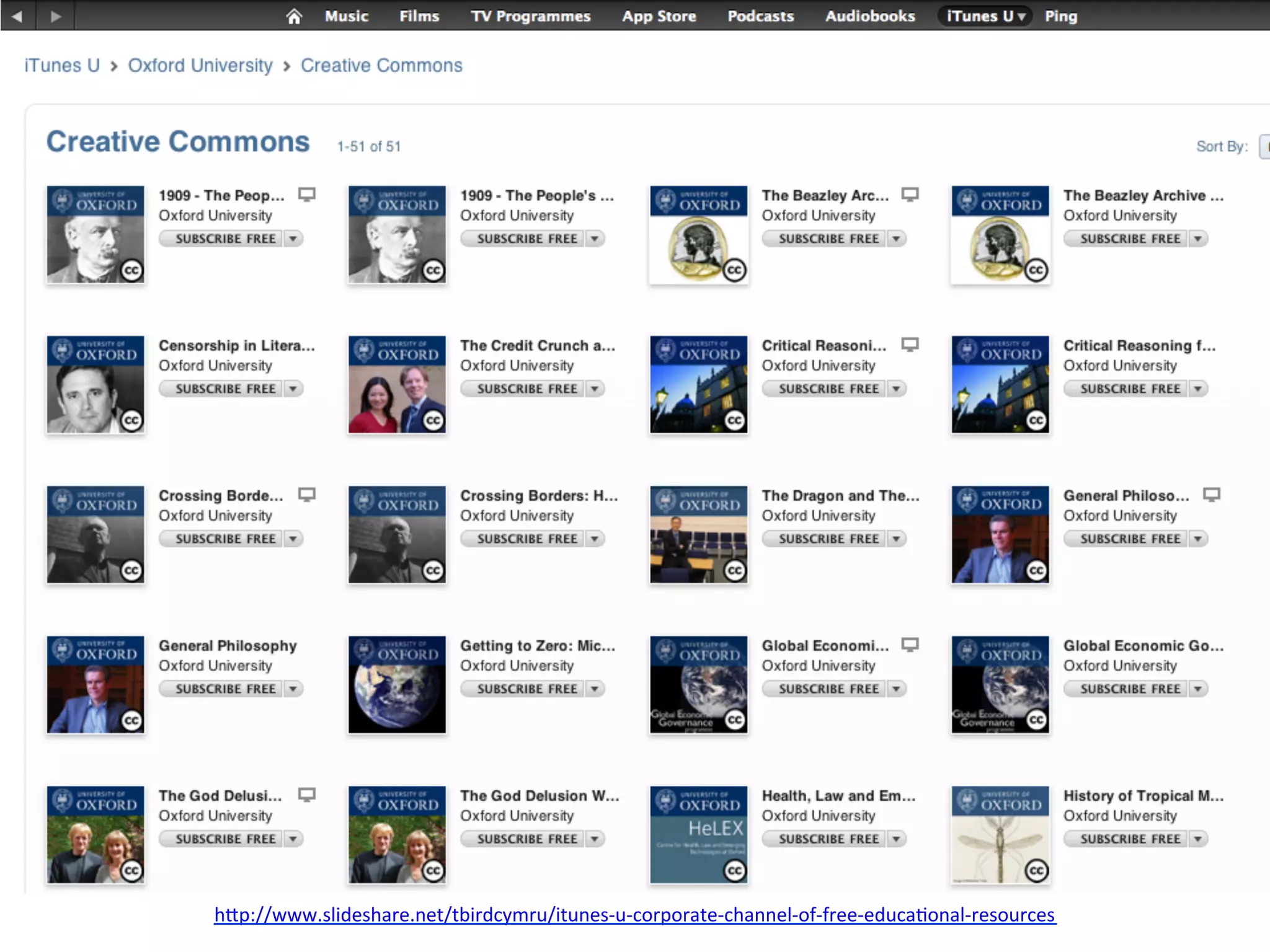Open the Sort By dropdown
This screenshot has height=952, width=1270.
1264,146
